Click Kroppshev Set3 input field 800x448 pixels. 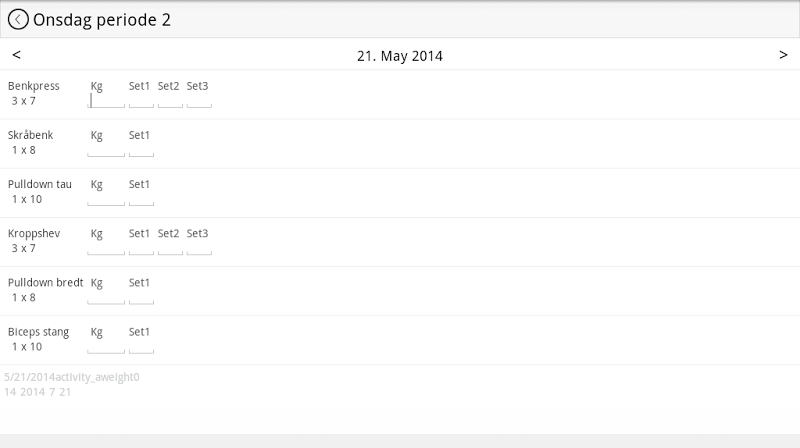click(199, 247)
